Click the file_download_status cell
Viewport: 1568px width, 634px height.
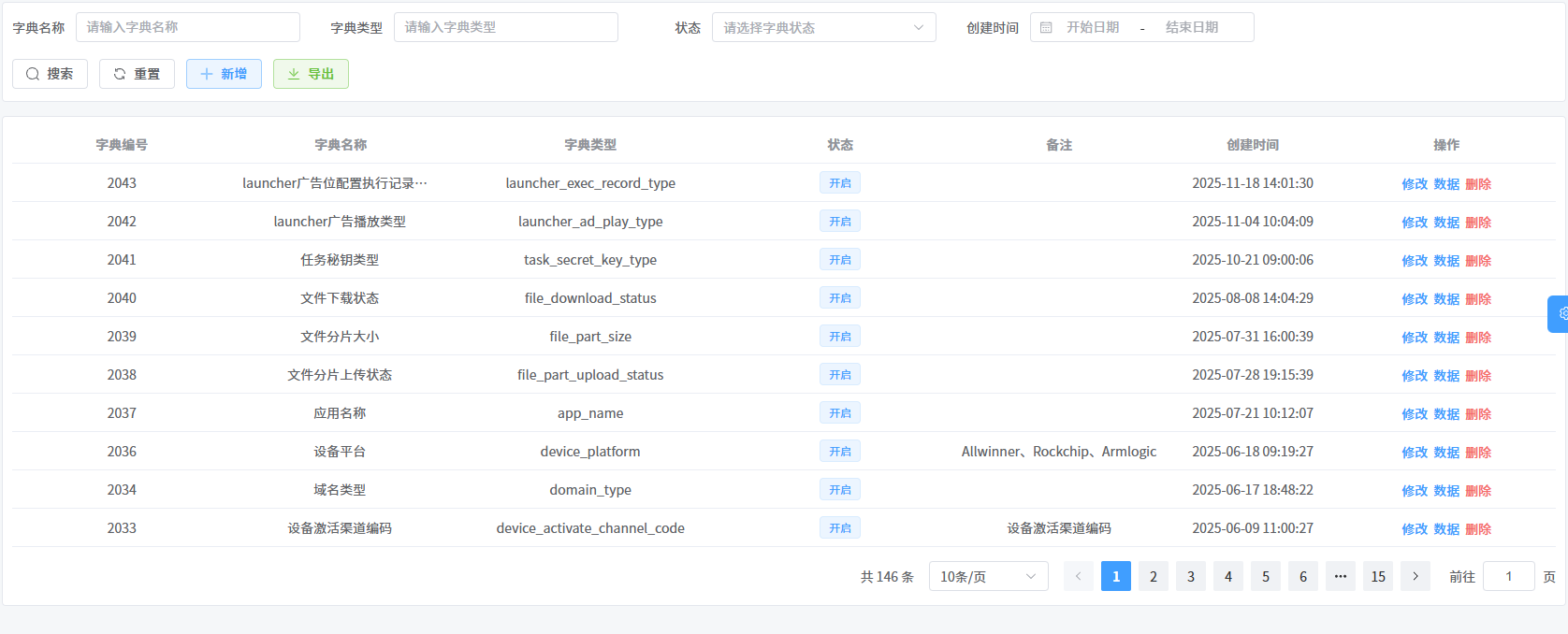[590, 298]
